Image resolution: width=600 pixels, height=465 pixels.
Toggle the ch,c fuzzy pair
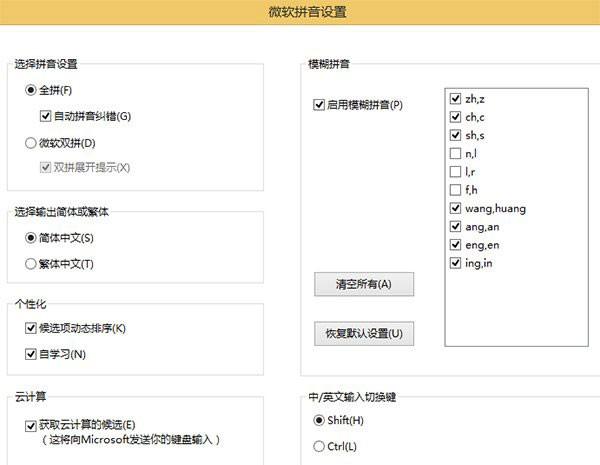click(x=456, y=117)
